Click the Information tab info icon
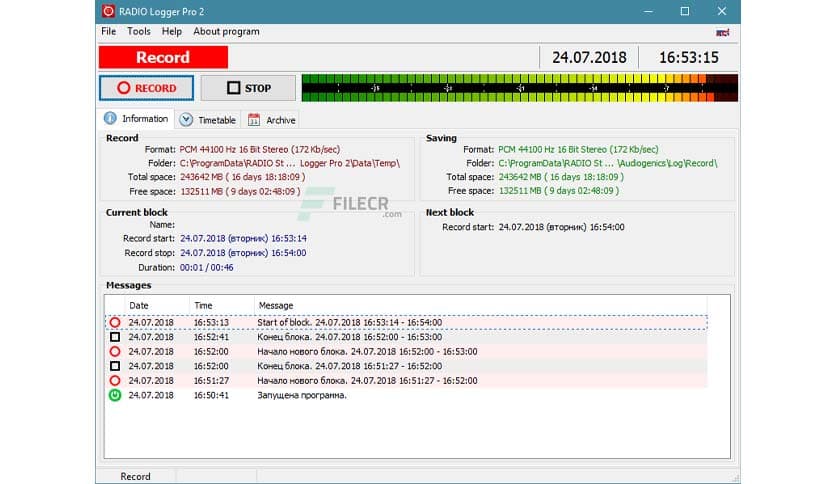The height and width of the screenshot is (484, 836). tap(110, 118)
